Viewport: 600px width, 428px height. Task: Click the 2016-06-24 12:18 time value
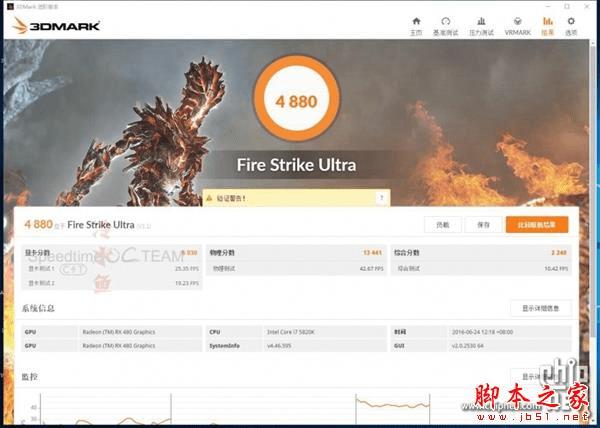pyautogui.click(x=482, y=332)
